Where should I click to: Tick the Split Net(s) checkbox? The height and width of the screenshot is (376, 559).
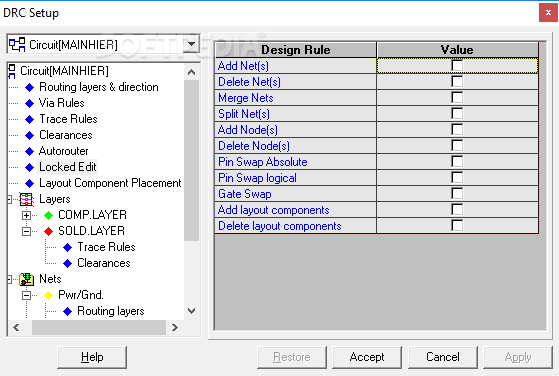[x=457, y=114]
